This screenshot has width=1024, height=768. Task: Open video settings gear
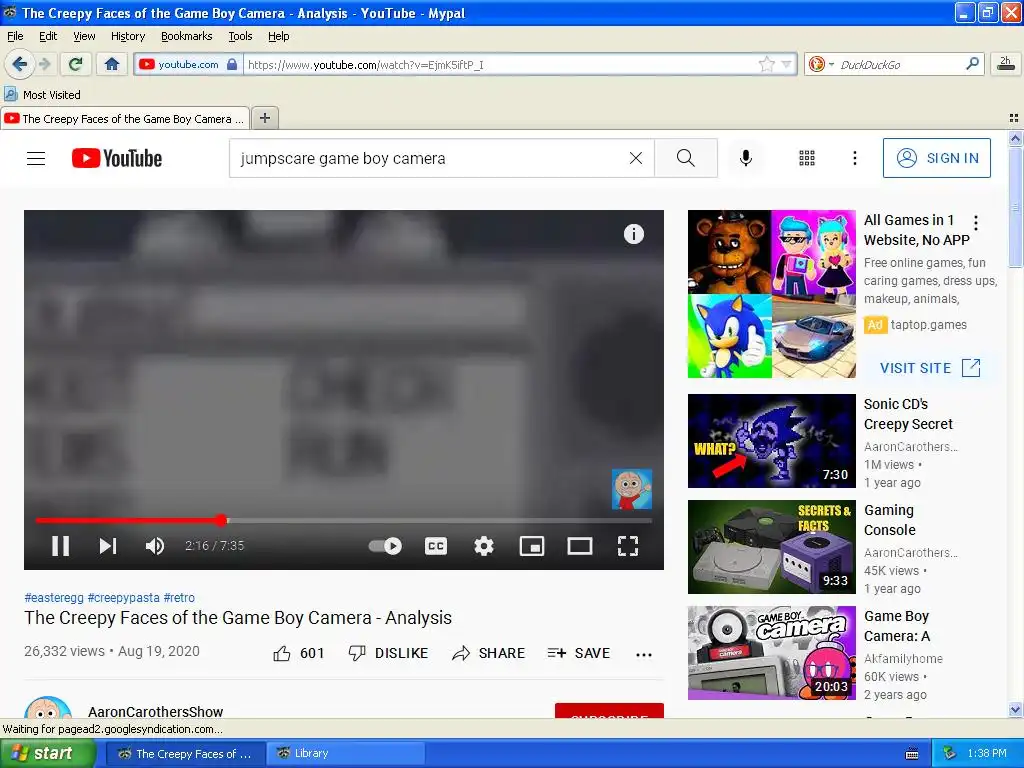[x=483, y=546]
